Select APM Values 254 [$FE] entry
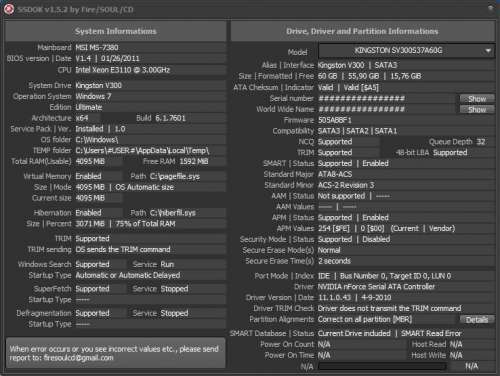The height and width of the screenshot is (376, 500). (x=334, y=229)
